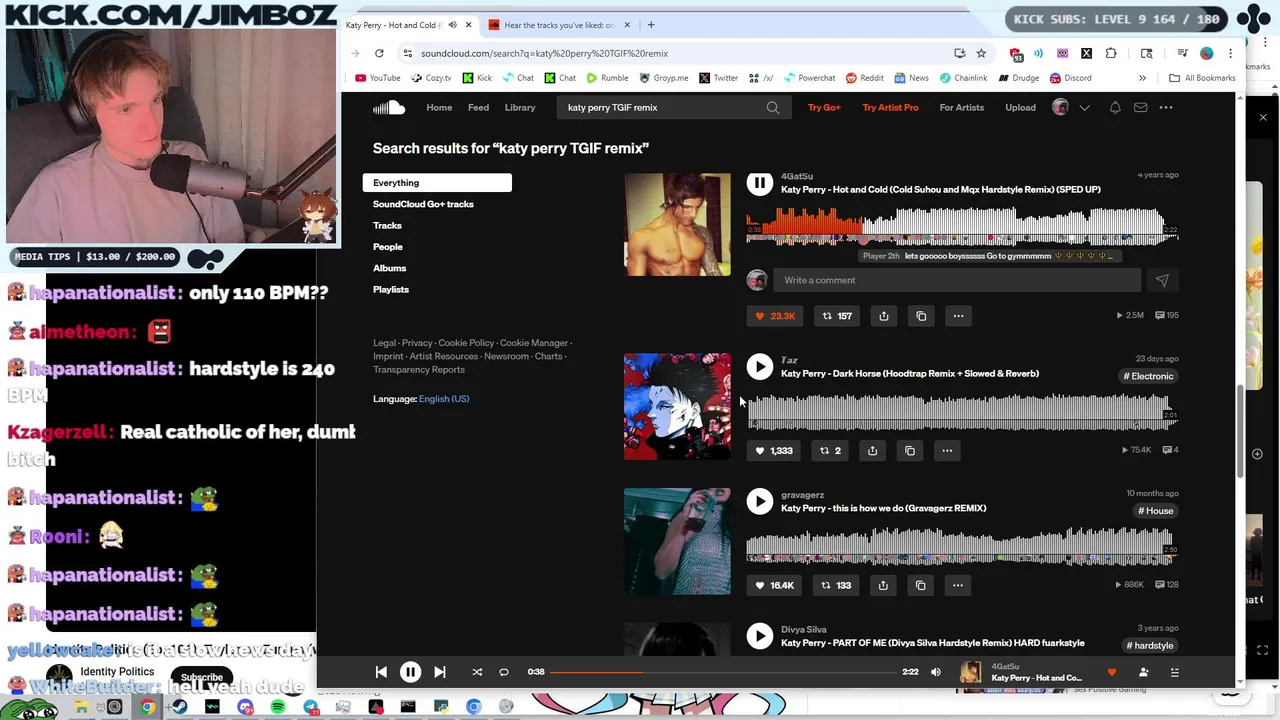Viewport: 1280px width, 720px height.
Task: Expand the user profile dropdown chevron
Action: click(1084, 107)
